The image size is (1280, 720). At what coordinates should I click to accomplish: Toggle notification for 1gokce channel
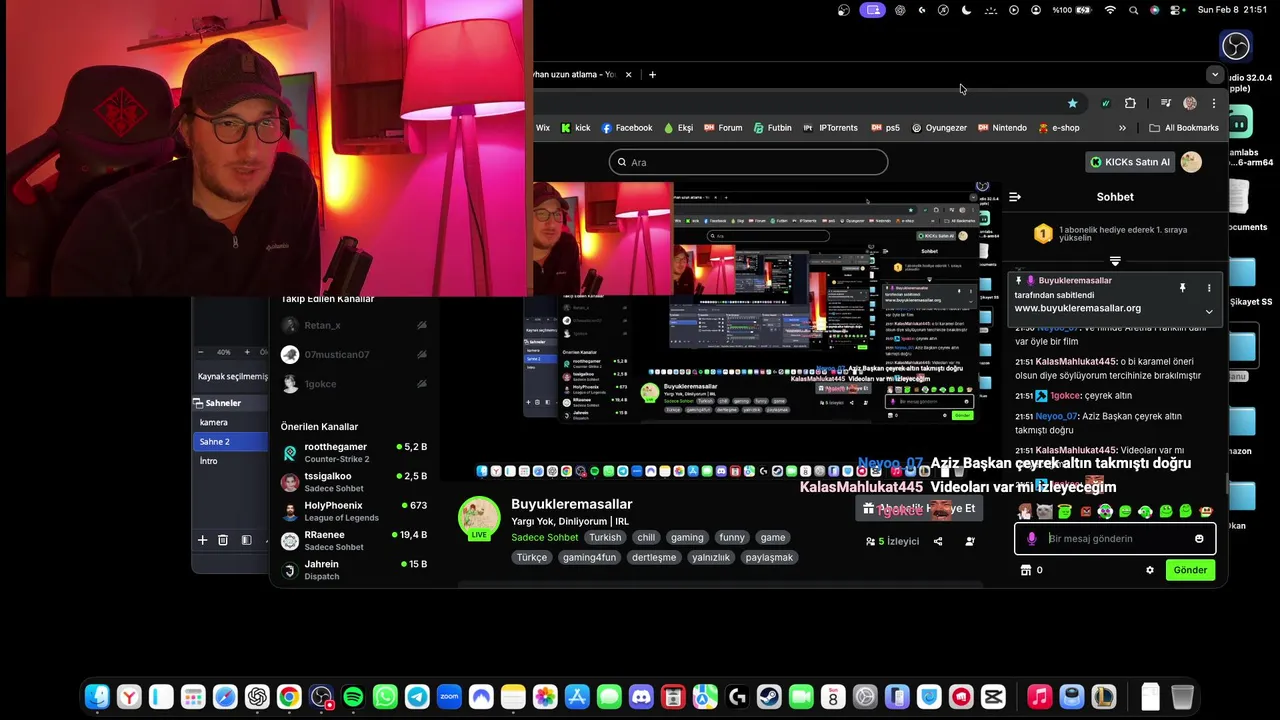click(x=422, y=383)
